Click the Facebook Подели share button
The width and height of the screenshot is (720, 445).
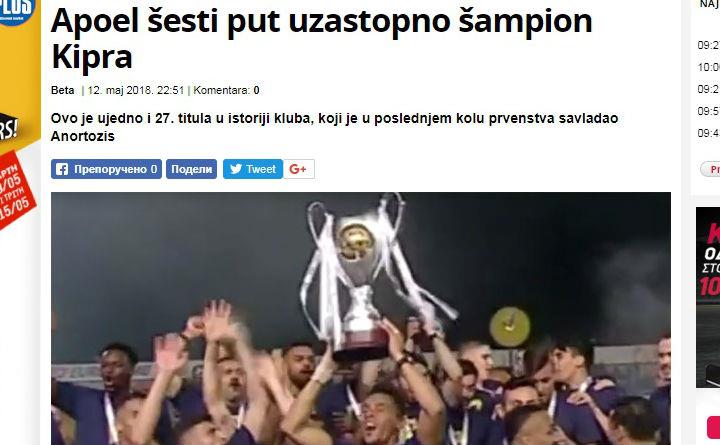(191, 169)
